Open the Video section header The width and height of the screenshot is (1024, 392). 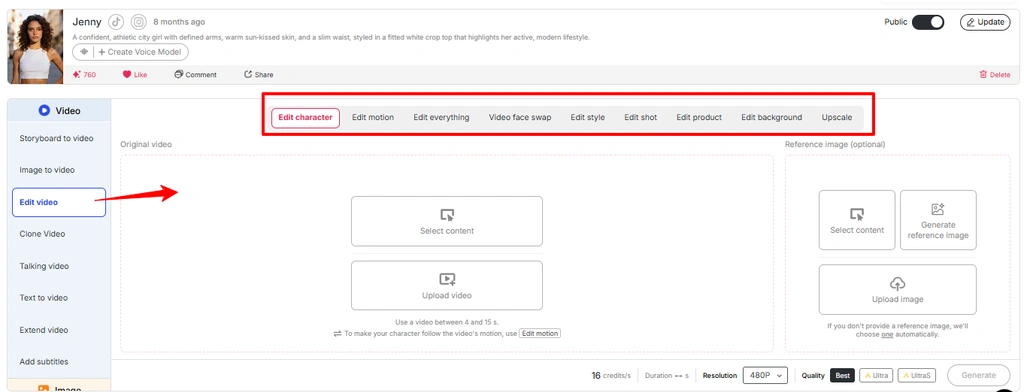(x=59, y=110)
